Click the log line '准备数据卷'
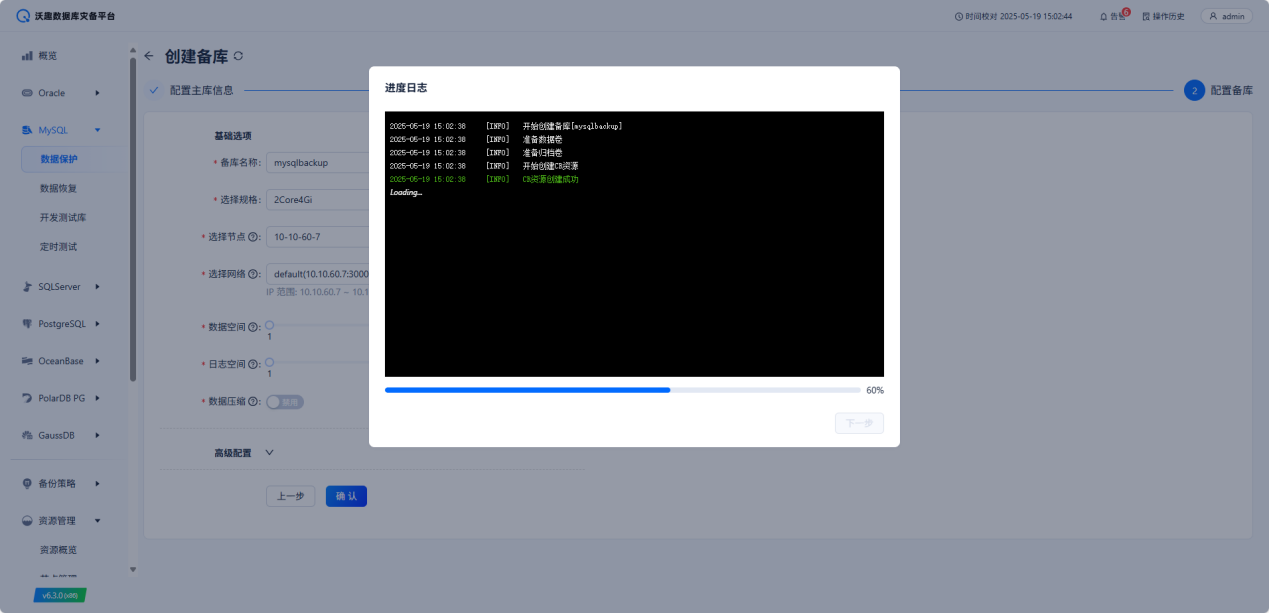 tap(542, 139)
